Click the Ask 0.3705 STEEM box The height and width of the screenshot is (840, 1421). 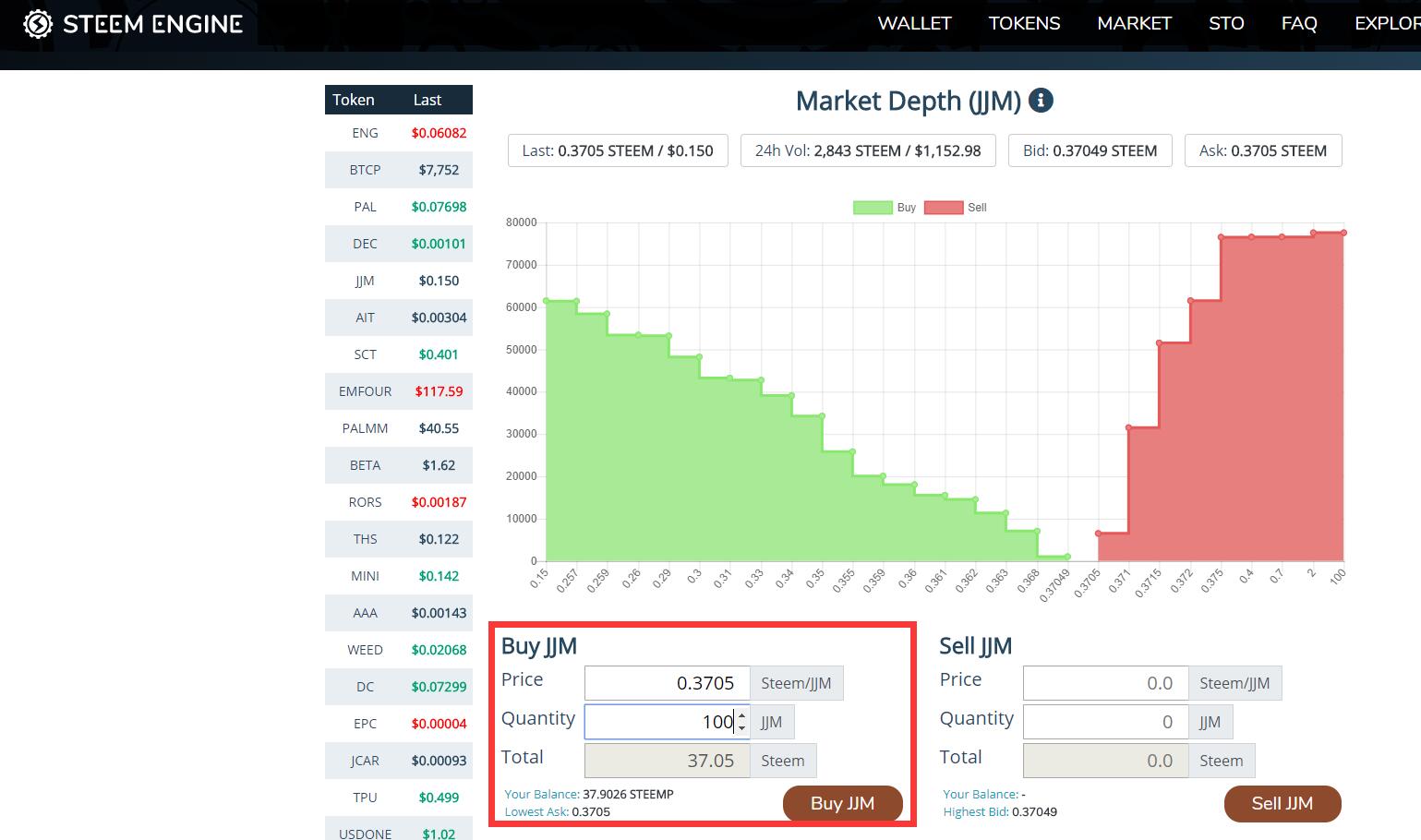[1263, 150]
